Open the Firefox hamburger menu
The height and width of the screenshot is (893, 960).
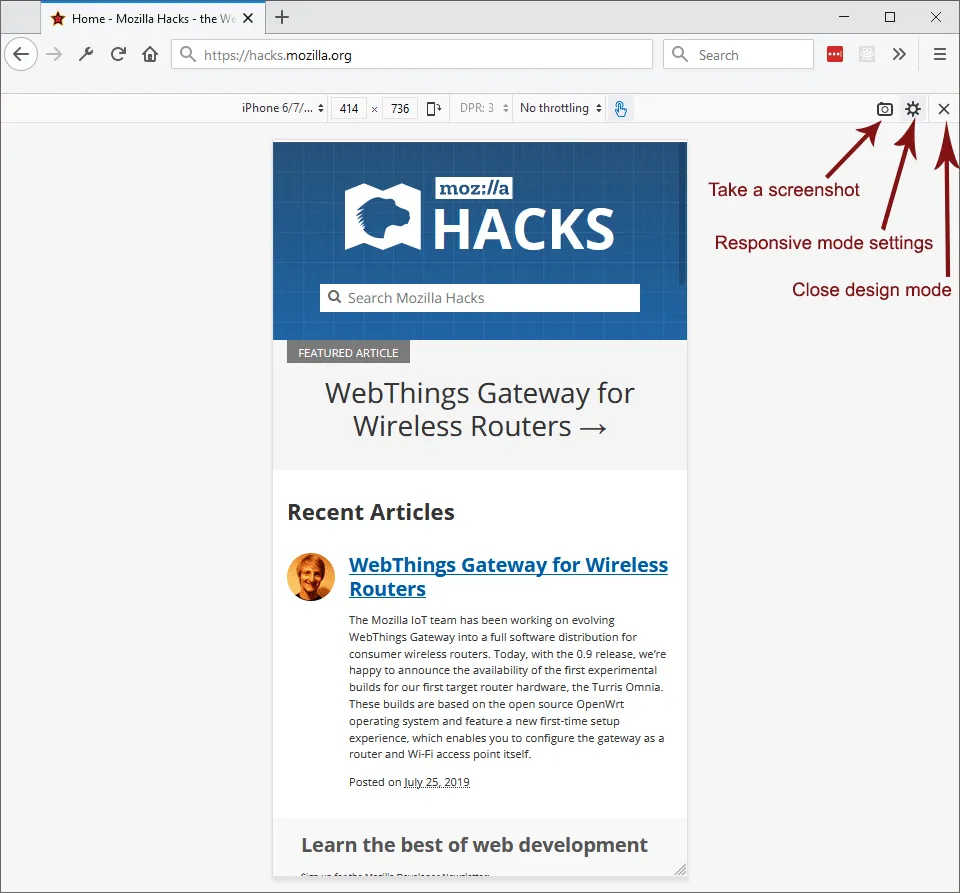pos(940,54)
